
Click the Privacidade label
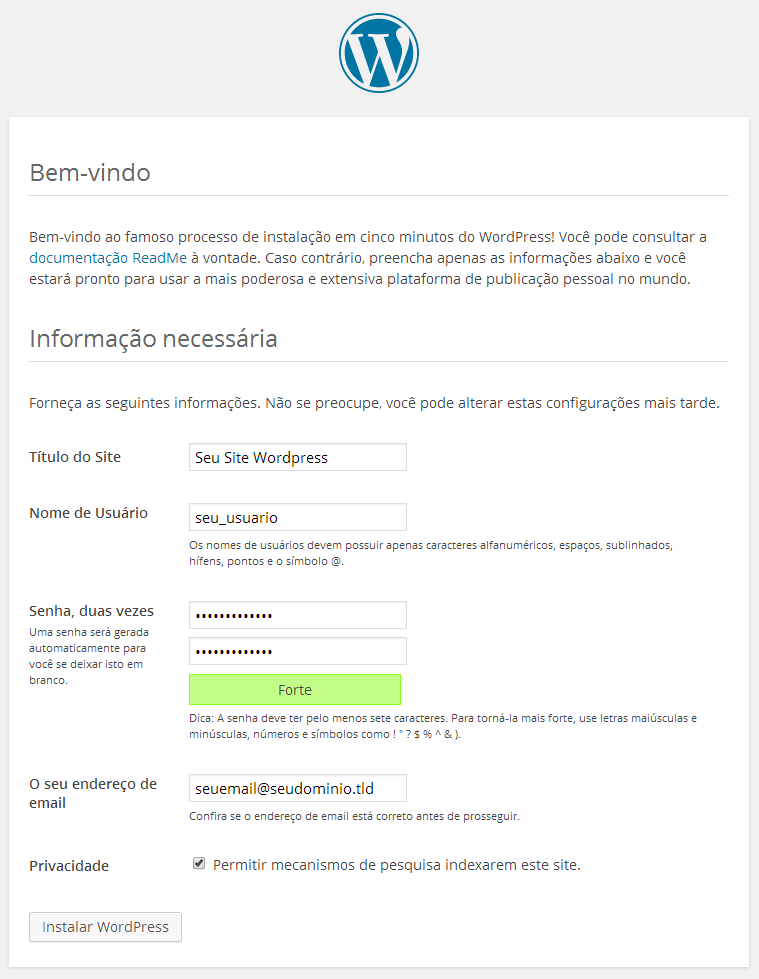coord(69,866)
